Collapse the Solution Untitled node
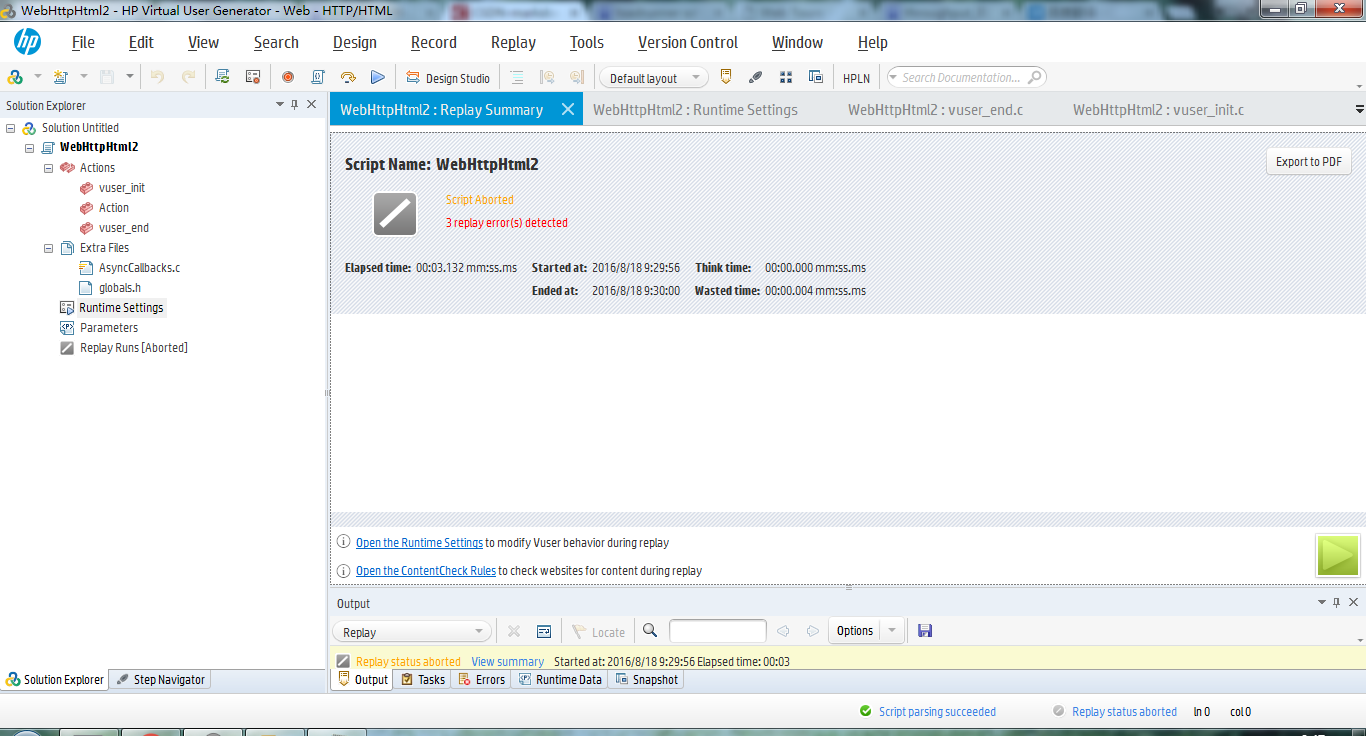Screen dimensions: 1366x736 tap(11, 128)
